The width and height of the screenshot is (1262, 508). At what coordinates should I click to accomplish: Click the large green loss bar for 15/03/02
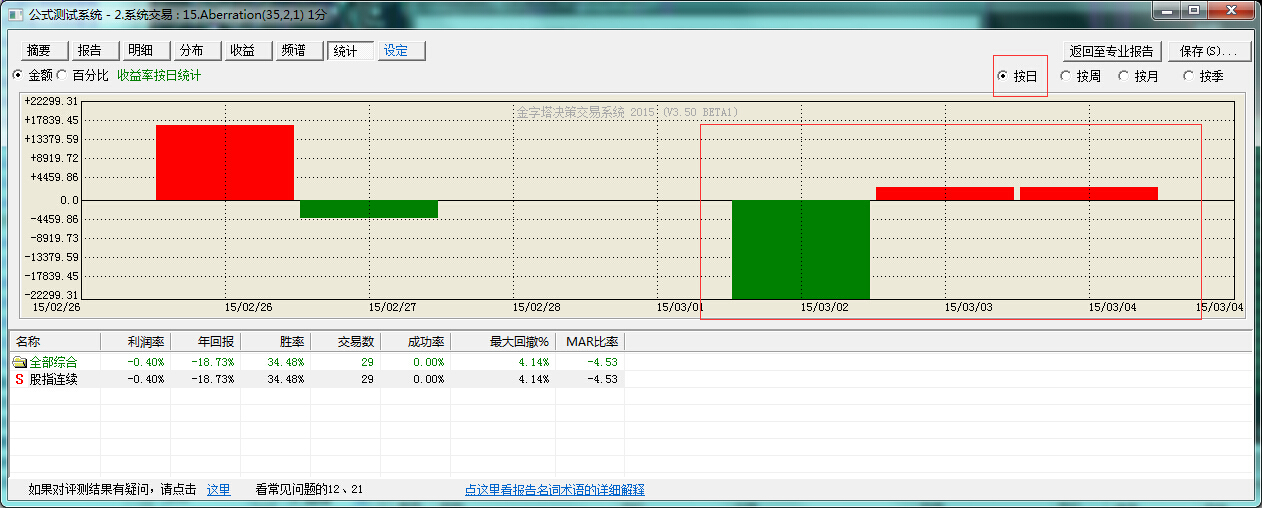tap(800, 249)
